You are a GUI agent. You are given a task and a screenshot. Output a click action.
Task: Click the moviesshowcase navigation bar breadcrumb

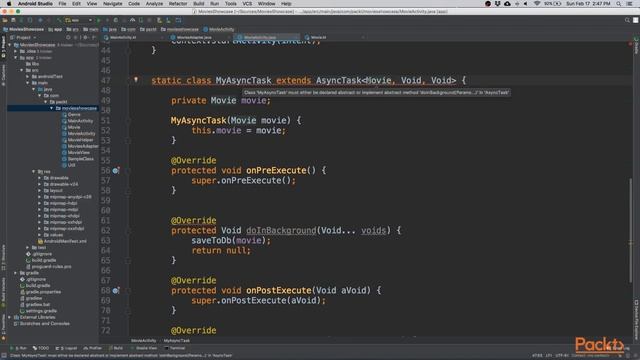pyautogui.click(x=180, y=29)
